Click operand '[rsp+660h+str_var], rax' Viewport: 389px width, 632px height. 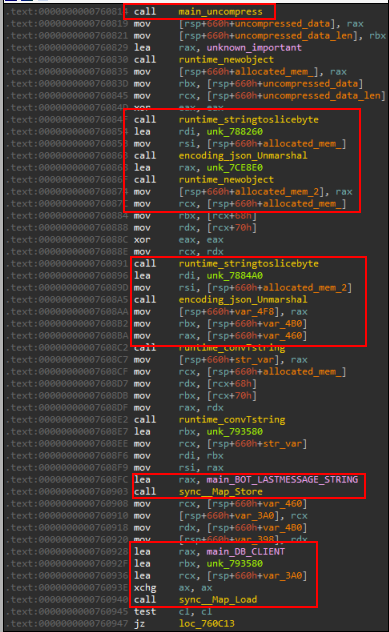click(x=243, y=360)
